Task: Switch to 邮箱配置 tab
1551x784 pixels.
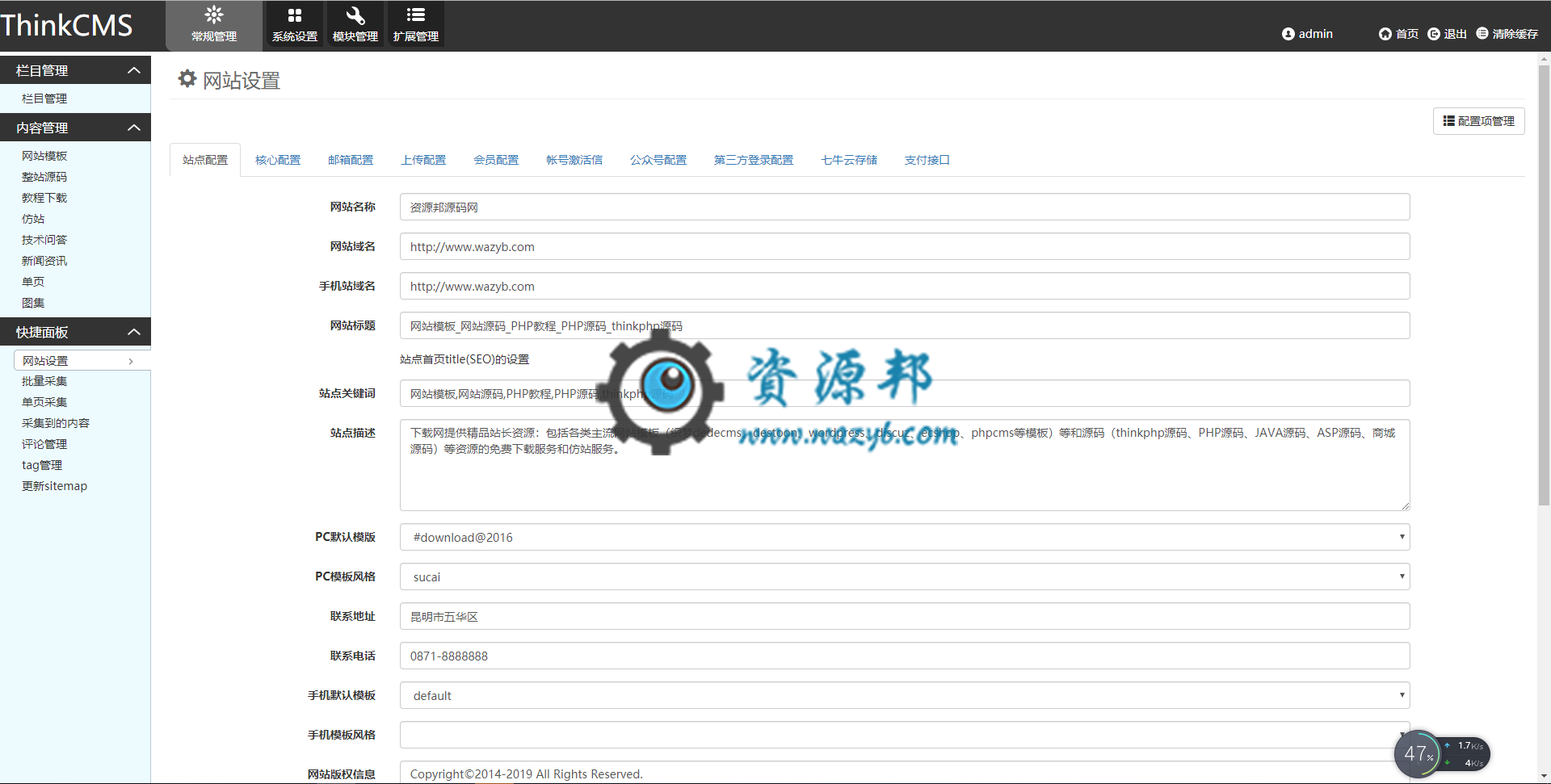Action: coord(351,160)
